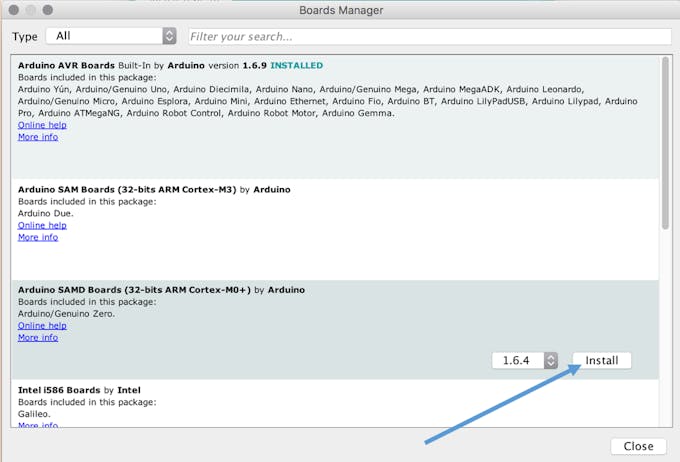Image resolution: width=680 pixels, height=462 pixels.
Task: Click the Filter your search field
Action: 430,36
